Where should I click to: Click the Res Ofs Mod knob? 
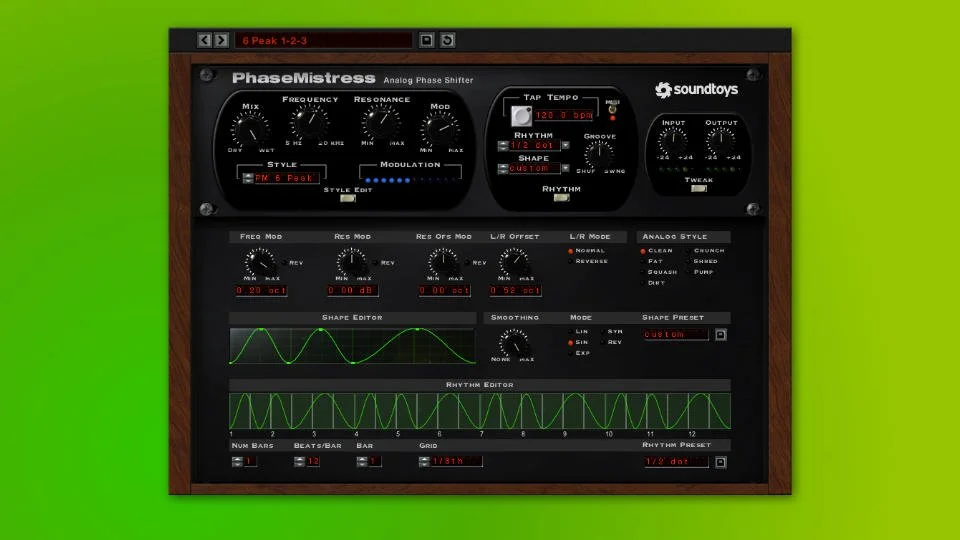click(443, 262)
